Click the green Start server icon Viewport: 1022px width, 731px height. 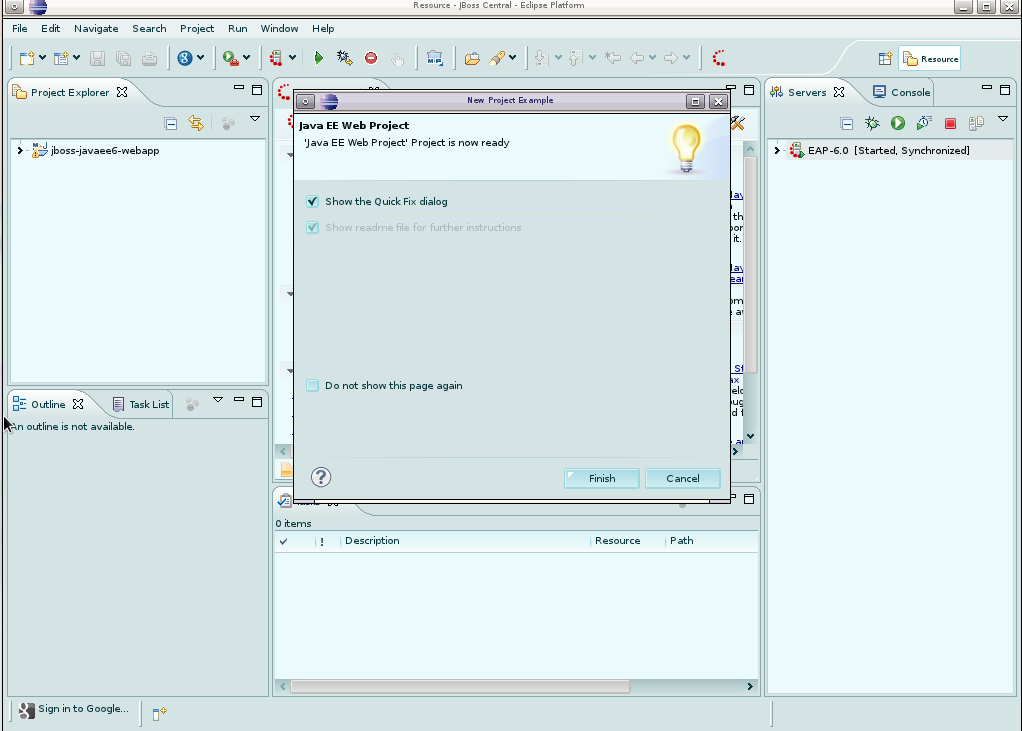coord(898,123)
